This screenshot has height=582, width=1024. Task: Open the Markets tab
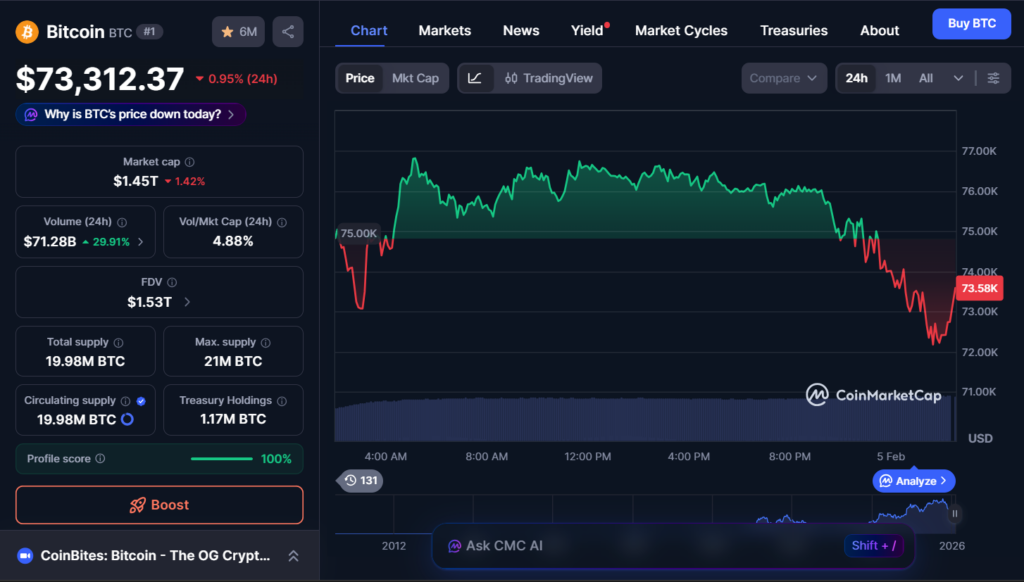point(444,30)
